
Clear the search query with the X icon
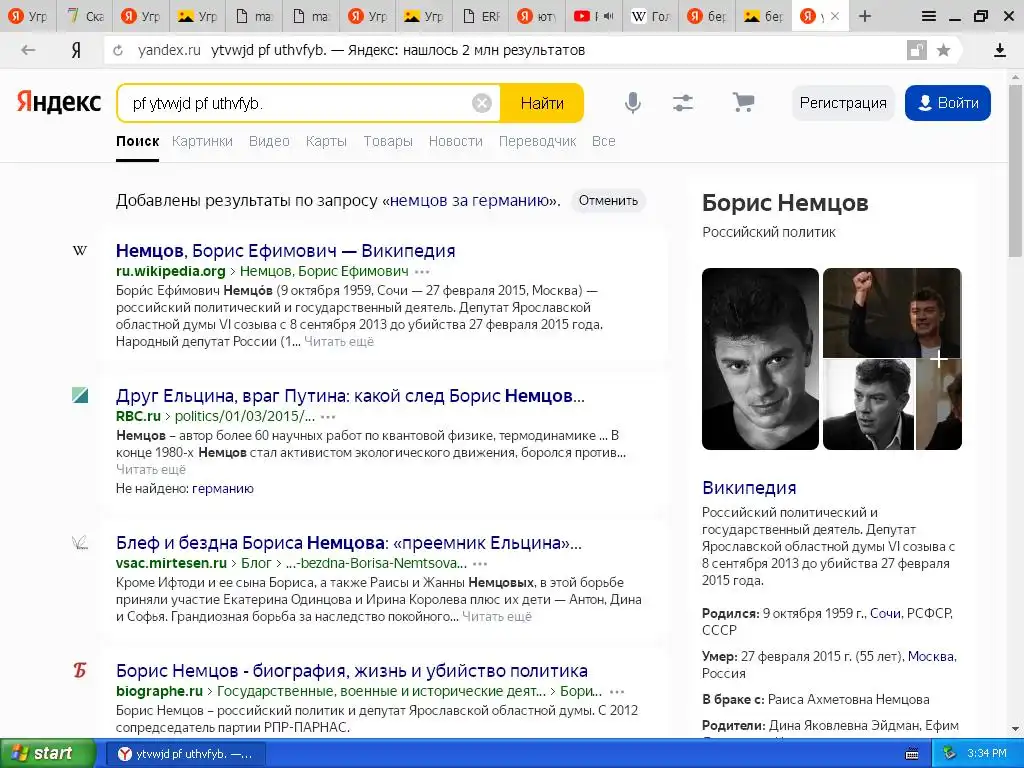(x=481, y=103)
